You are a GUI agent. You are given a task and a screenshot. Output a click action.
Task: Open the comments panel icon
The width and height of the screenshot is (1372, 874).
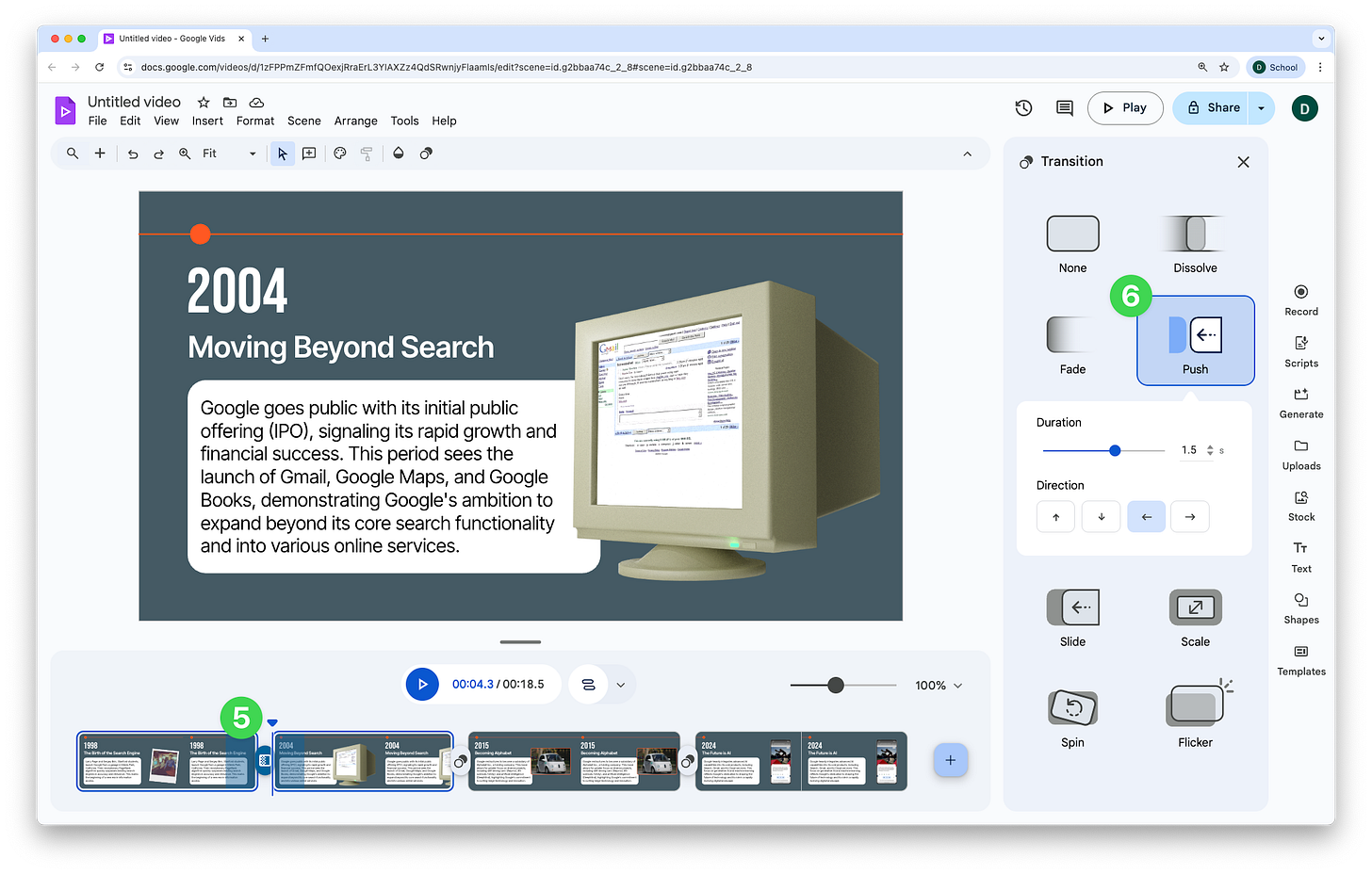(1064, 108)
